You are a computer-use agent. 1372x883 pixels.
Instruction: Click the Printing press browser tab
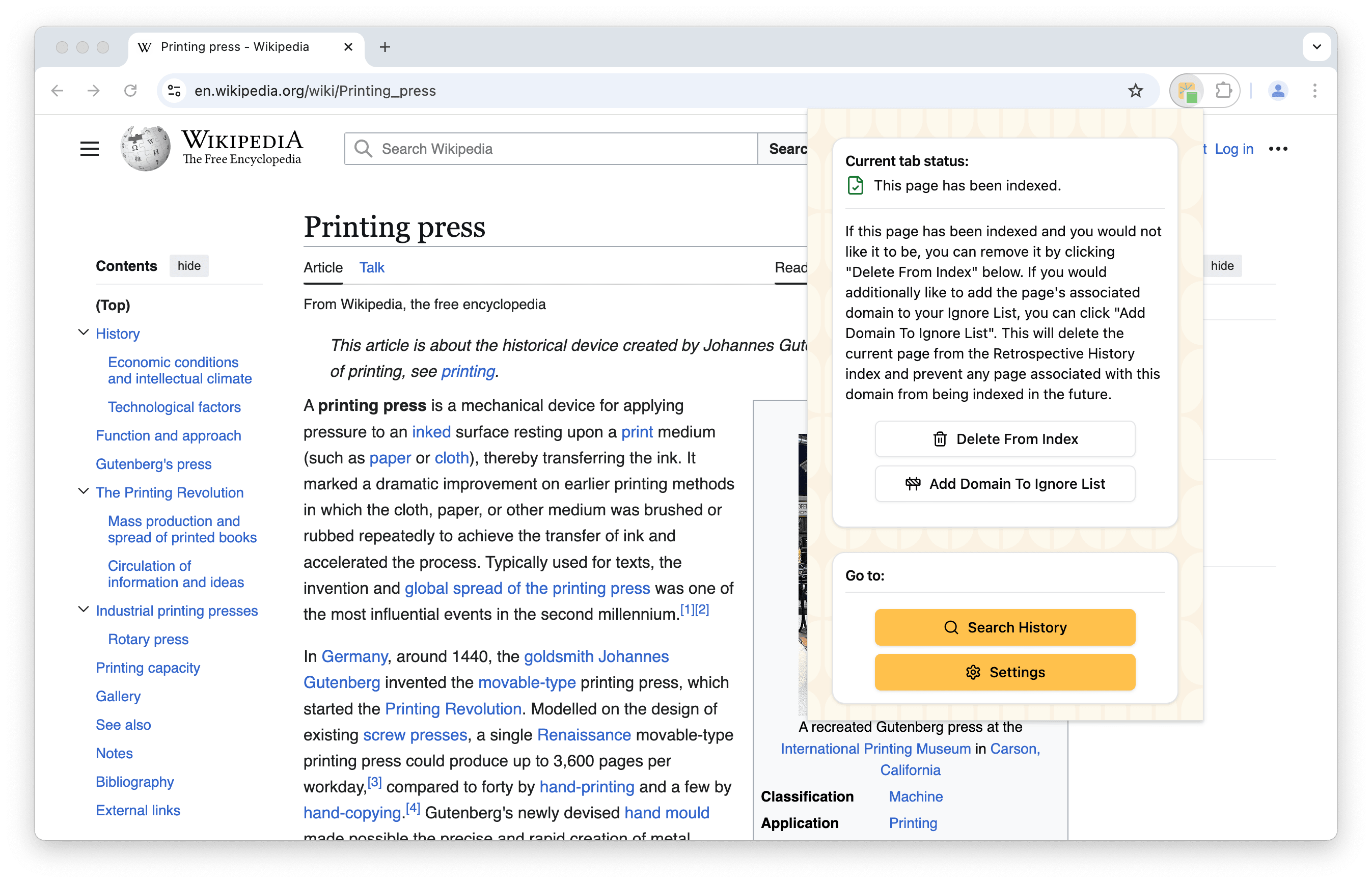(245, 47)
